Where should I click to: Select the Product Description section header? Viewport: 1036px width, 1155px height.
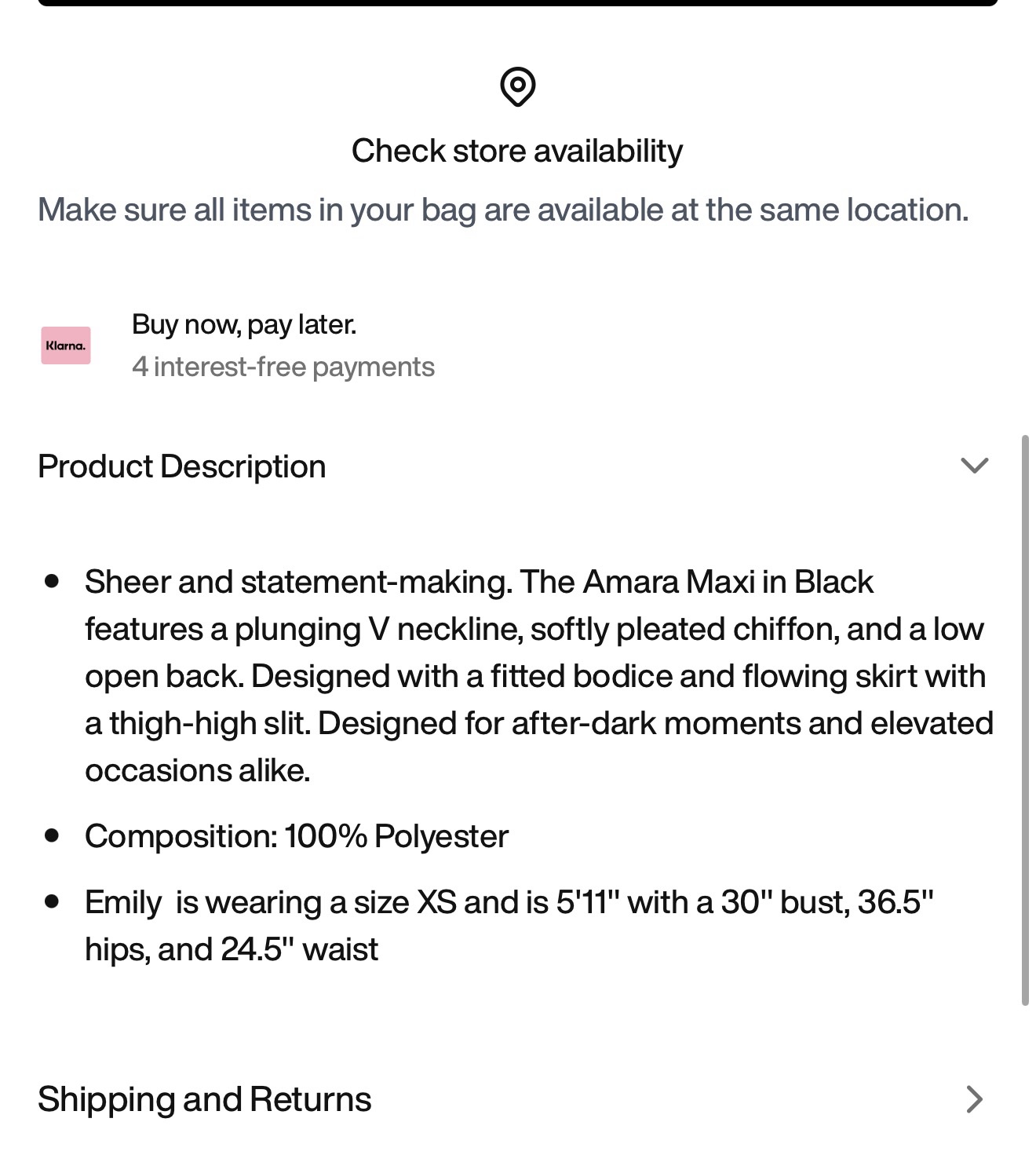click(182, 466)
